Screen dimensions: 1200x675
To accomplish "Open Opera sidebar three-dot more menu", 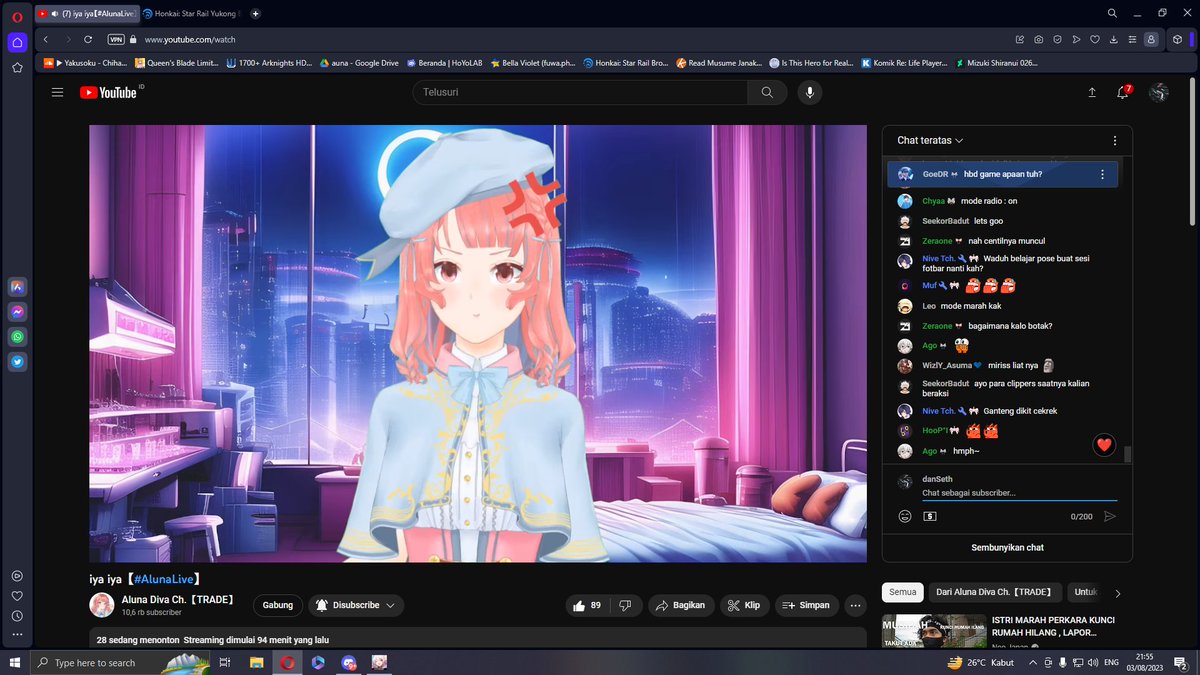I will tap(17, 636).
